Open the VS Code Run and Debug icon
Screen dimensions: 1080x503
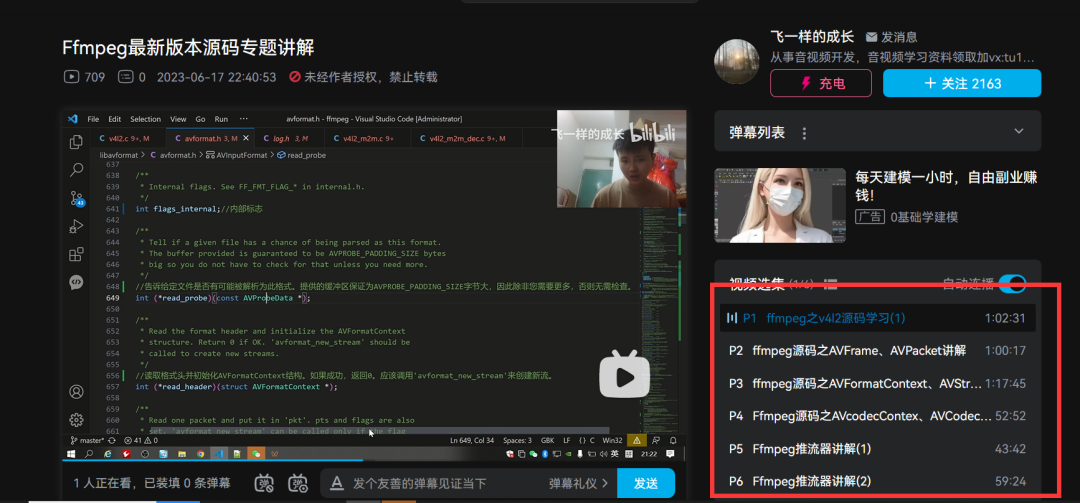[76, 226]
